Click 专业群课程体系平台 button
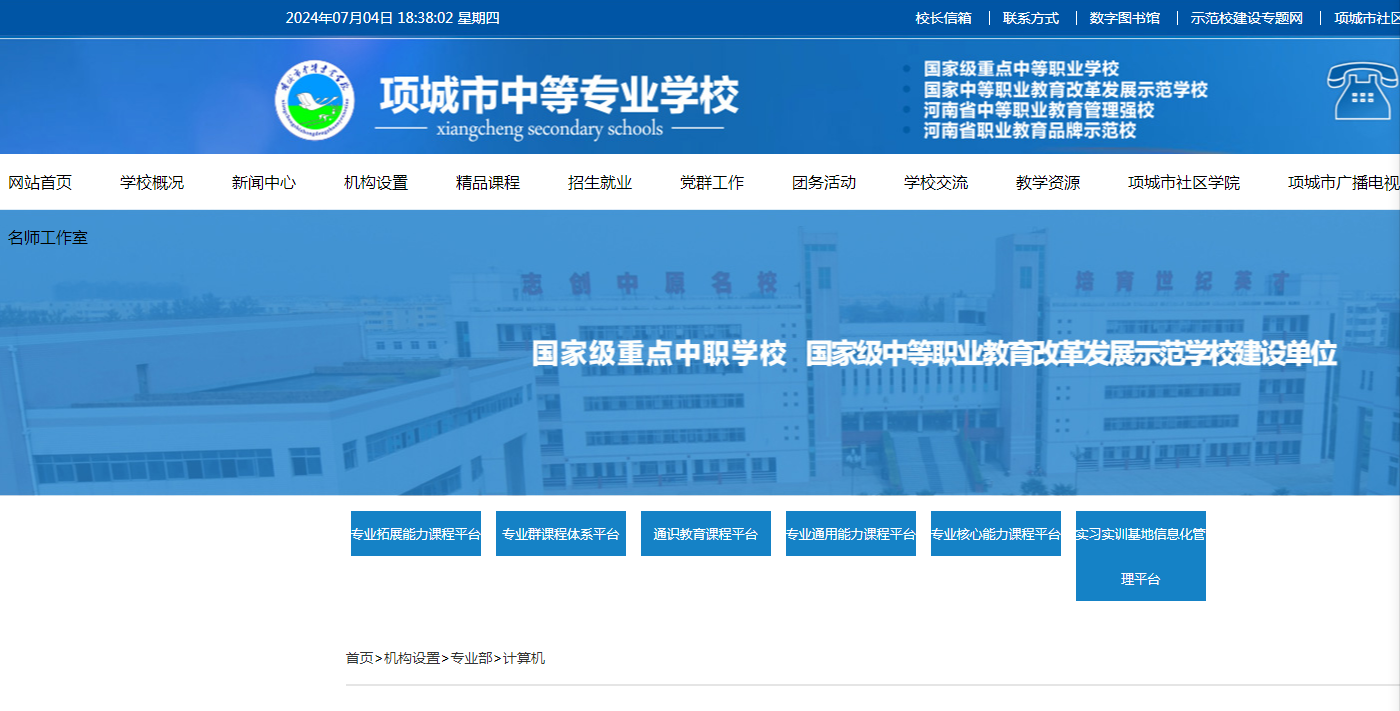This screenshot has height=711, width=1400. click(x=561, y=534)
